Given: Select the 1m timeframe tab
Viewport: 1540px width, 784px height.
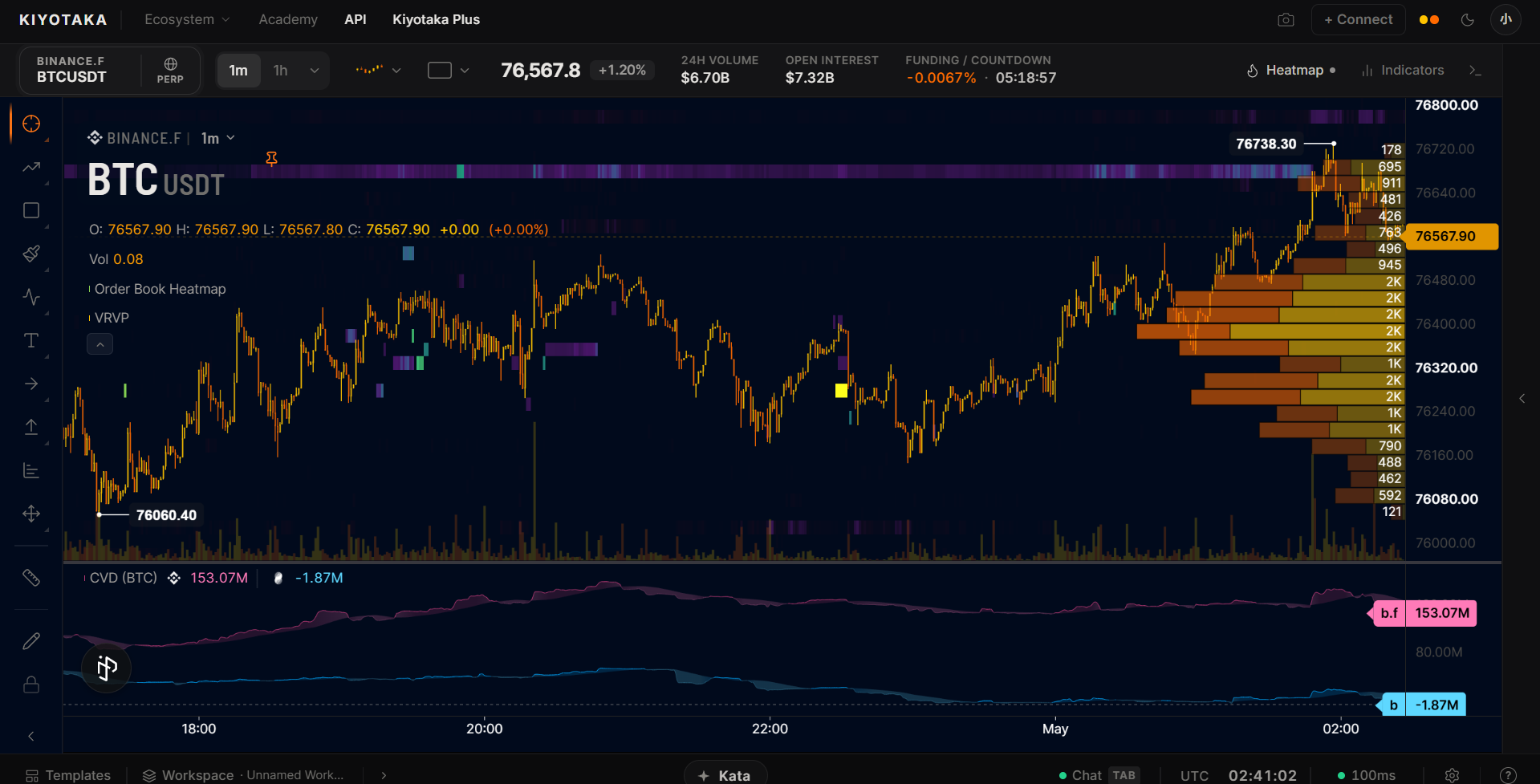Looking at the screenshot, I should [238, 71].
